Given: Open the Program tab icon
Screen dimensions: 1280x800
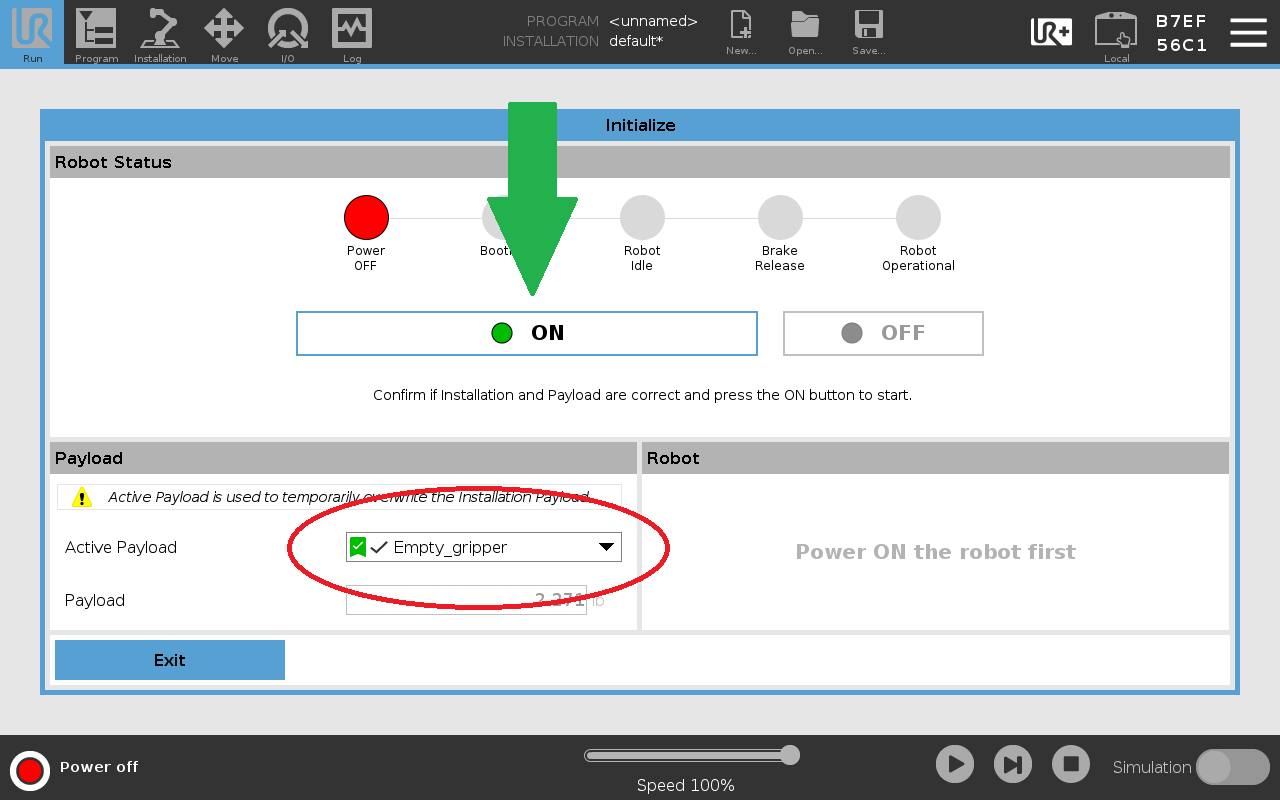Looking at the screenshot, I should [x=96, y=29].
